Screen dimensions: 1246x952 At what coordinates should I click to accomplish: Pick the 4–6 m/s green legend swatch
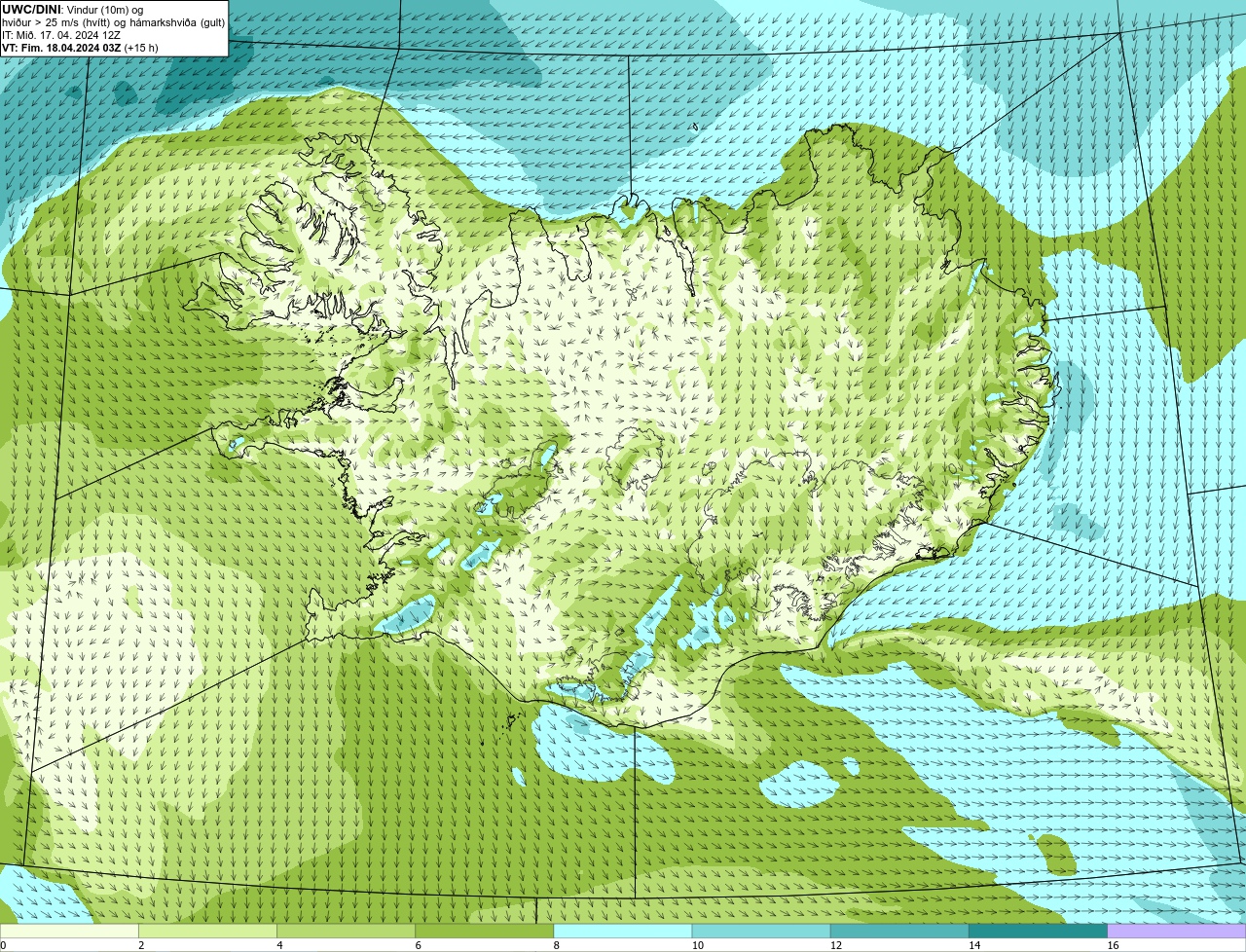pyautogui.click(x=346, y=931)
